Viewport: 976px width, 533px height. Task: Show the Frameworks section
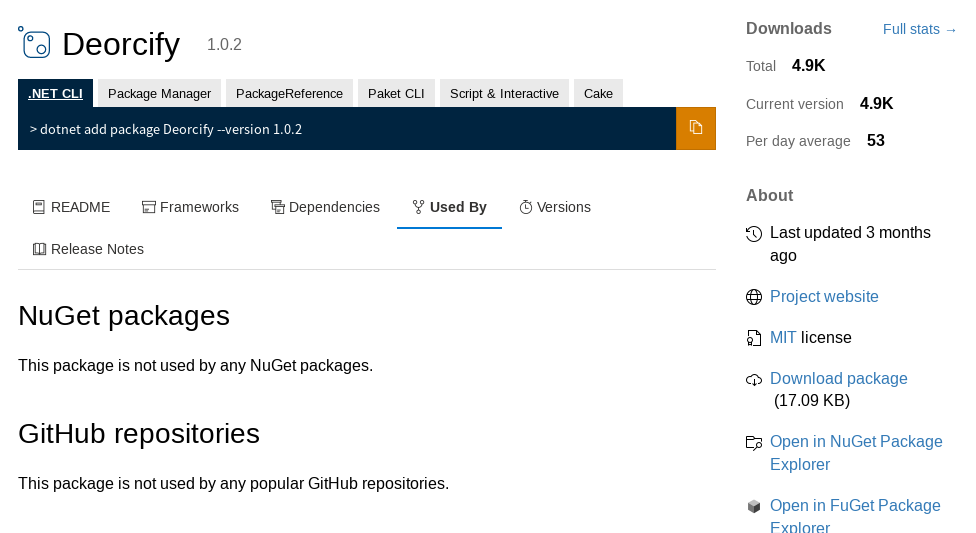click(190, 207)
